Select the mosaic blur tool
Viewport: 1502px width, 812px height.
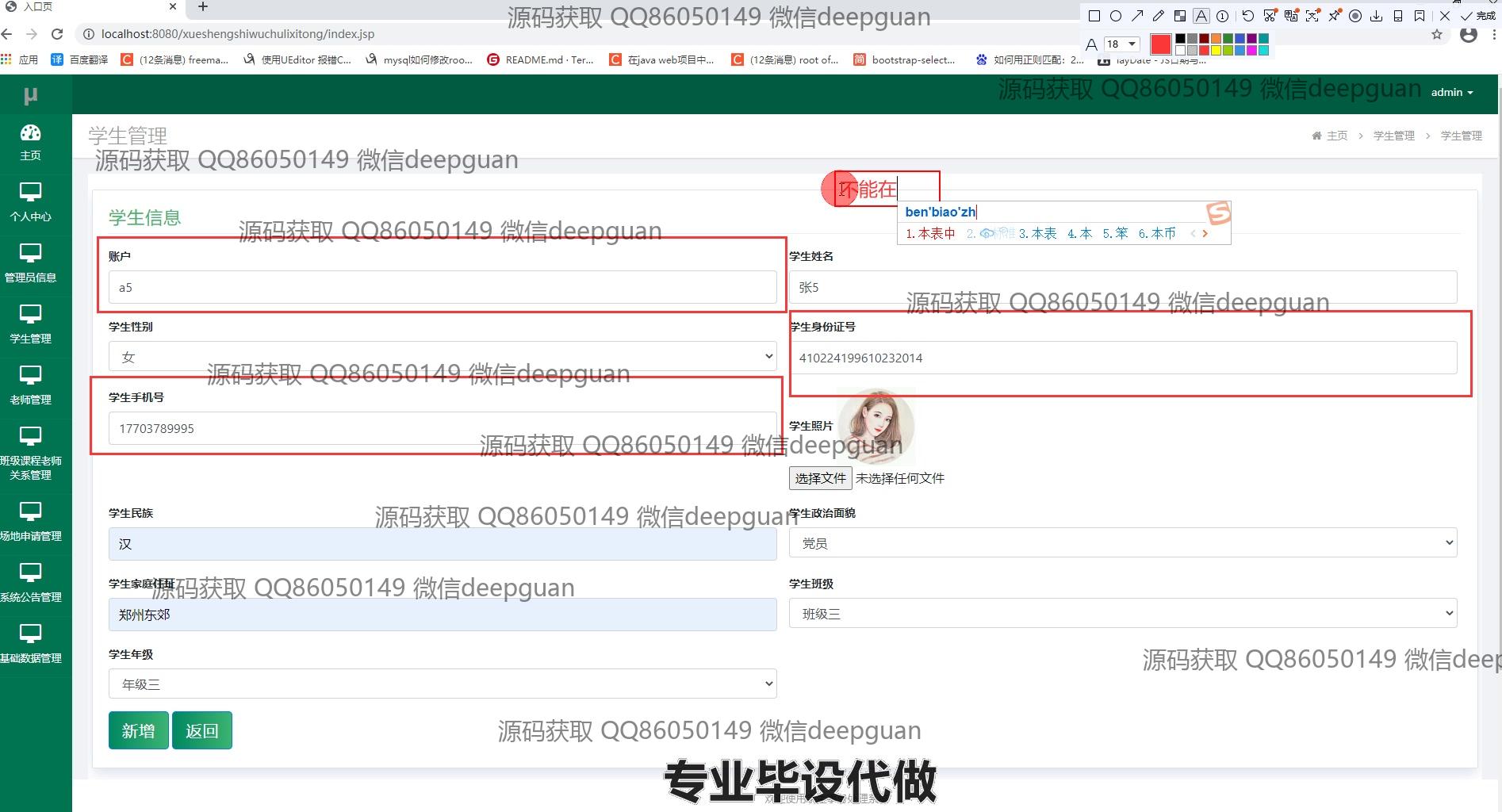coord(1180,16)
